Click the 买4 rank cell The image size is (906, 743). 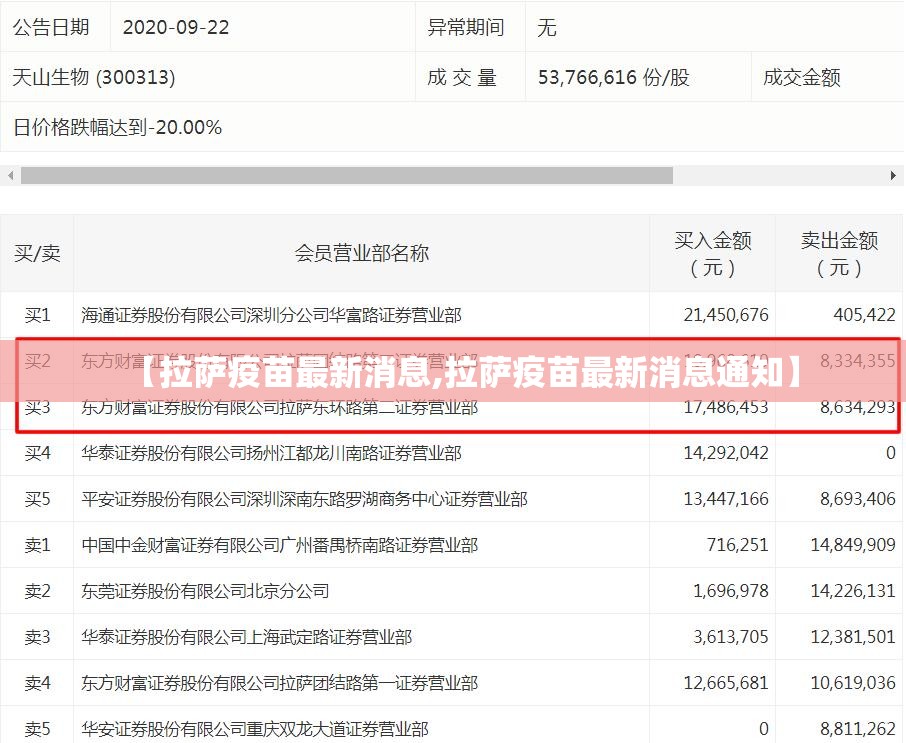(x=37, y=453)
